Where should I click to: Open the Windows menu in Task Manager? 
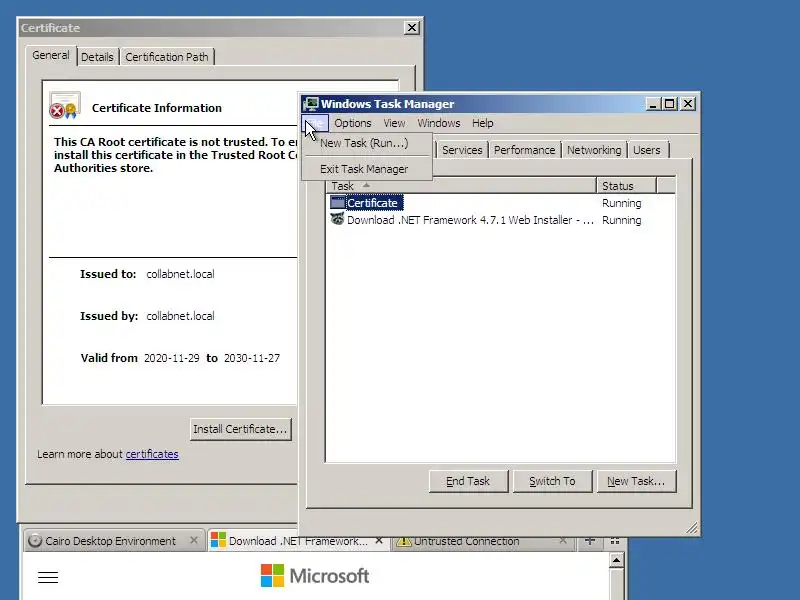(439, 123)
